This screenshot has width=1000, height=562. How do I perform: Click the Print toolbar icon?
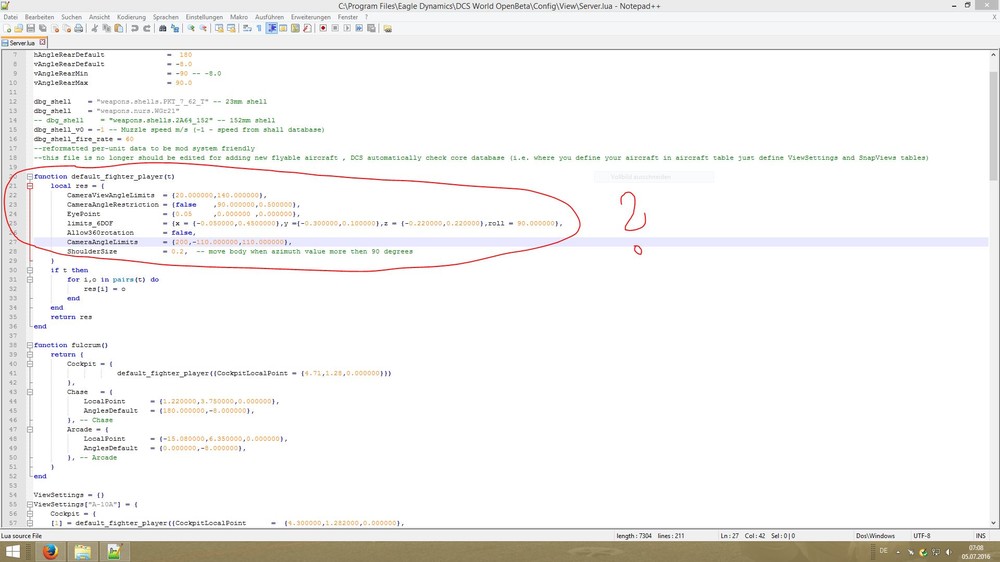coord(78,28)
